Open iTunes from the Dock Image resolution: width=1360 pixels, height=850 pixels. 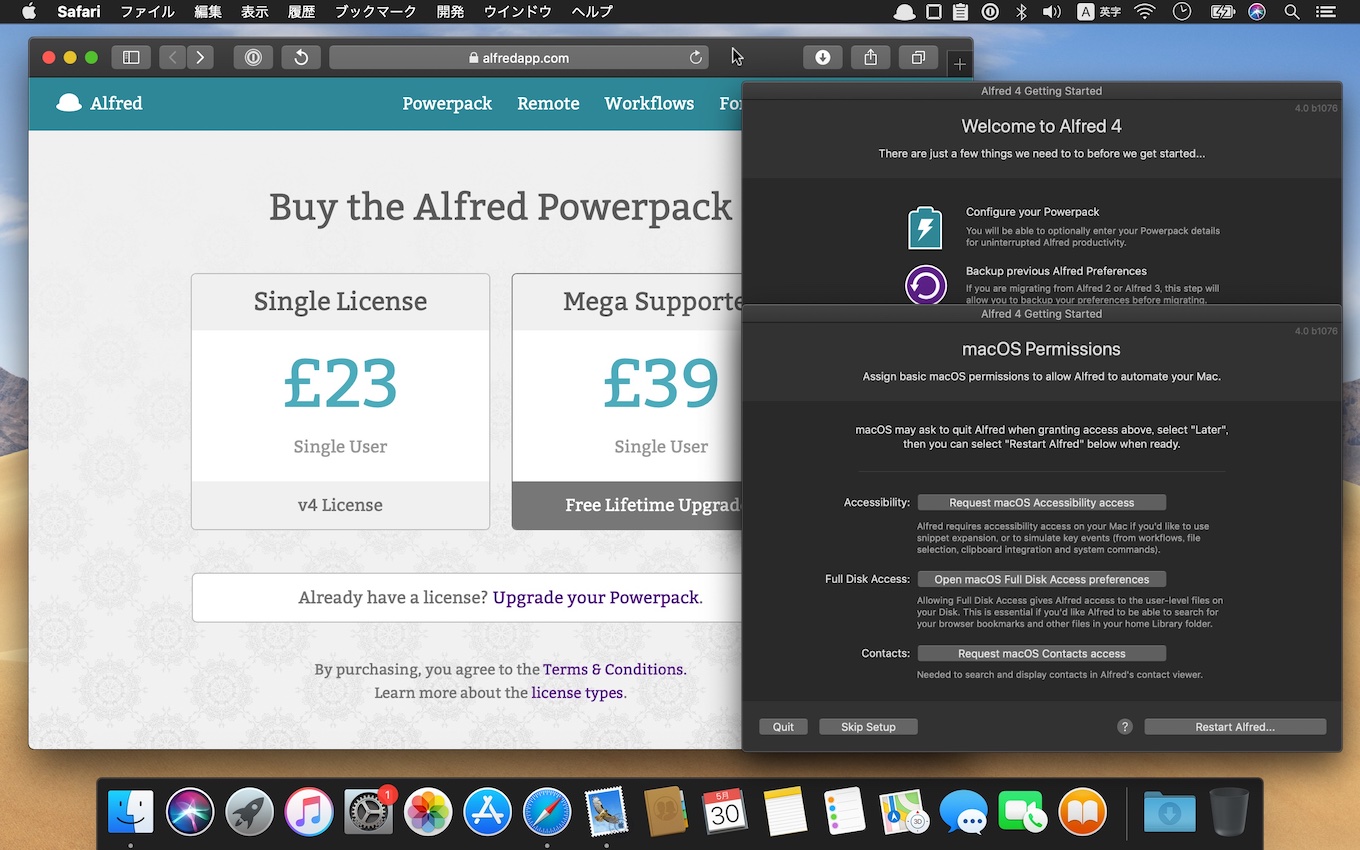point(309,811)
